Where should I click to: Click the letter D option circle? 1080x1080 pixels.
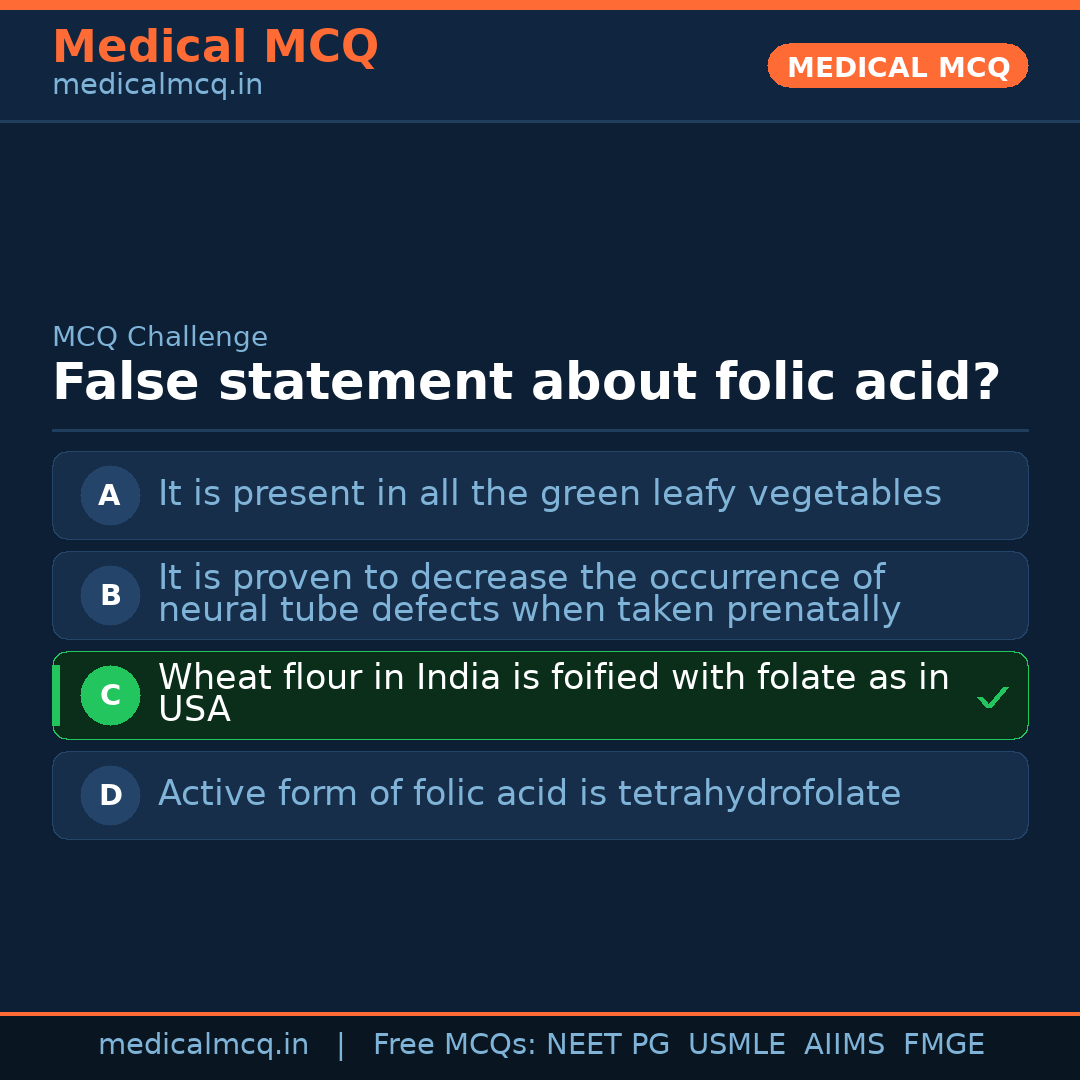point(110,795)
